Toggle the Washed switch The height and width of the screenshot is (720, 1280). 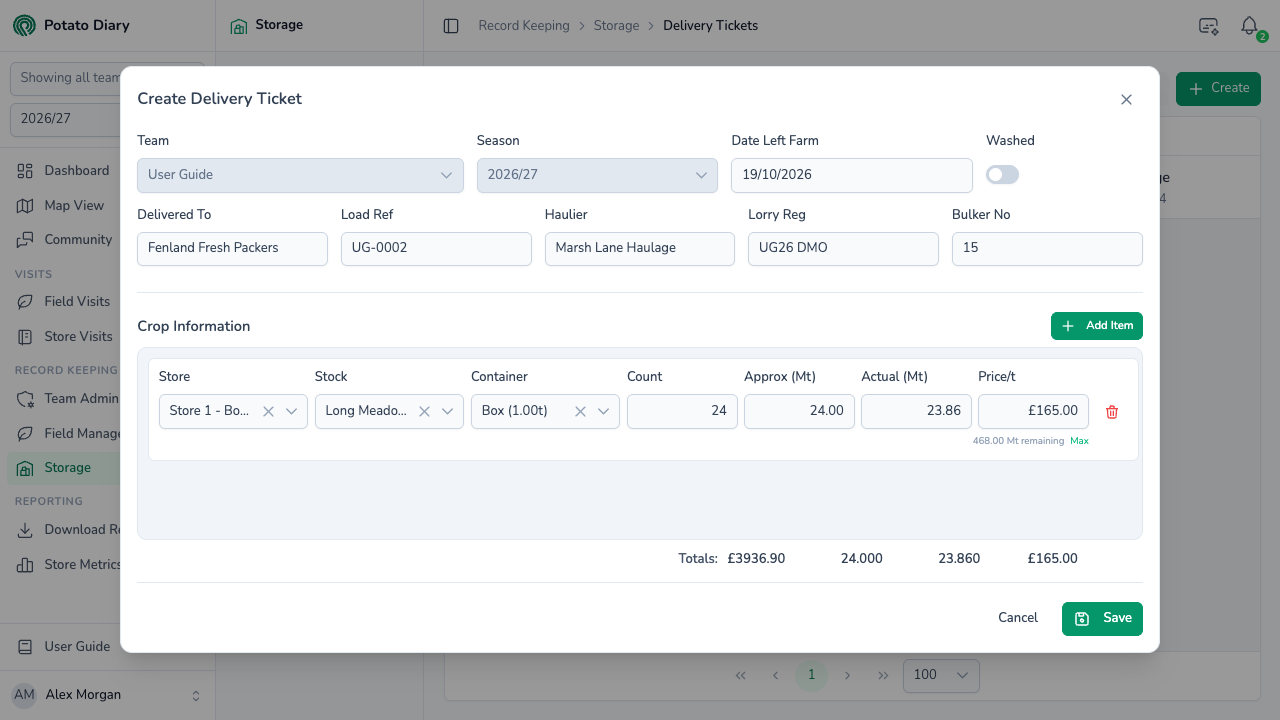[1002, 175]
